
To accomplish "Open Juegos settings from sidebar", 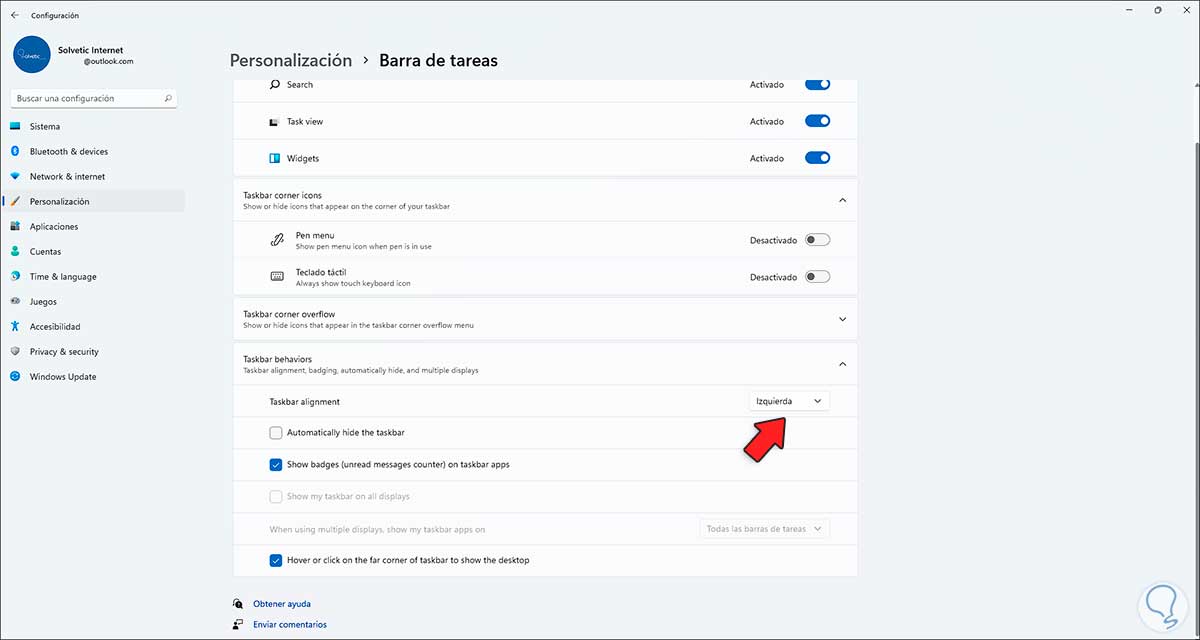I will pyautogui.click(x=43, y=301).
